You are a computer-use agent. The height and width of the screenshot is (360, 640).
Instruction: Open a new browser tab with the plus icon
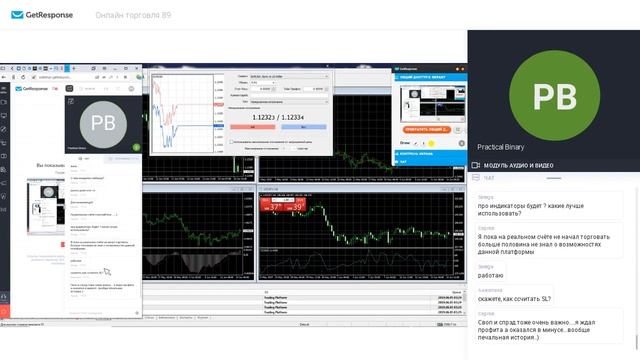74,68
